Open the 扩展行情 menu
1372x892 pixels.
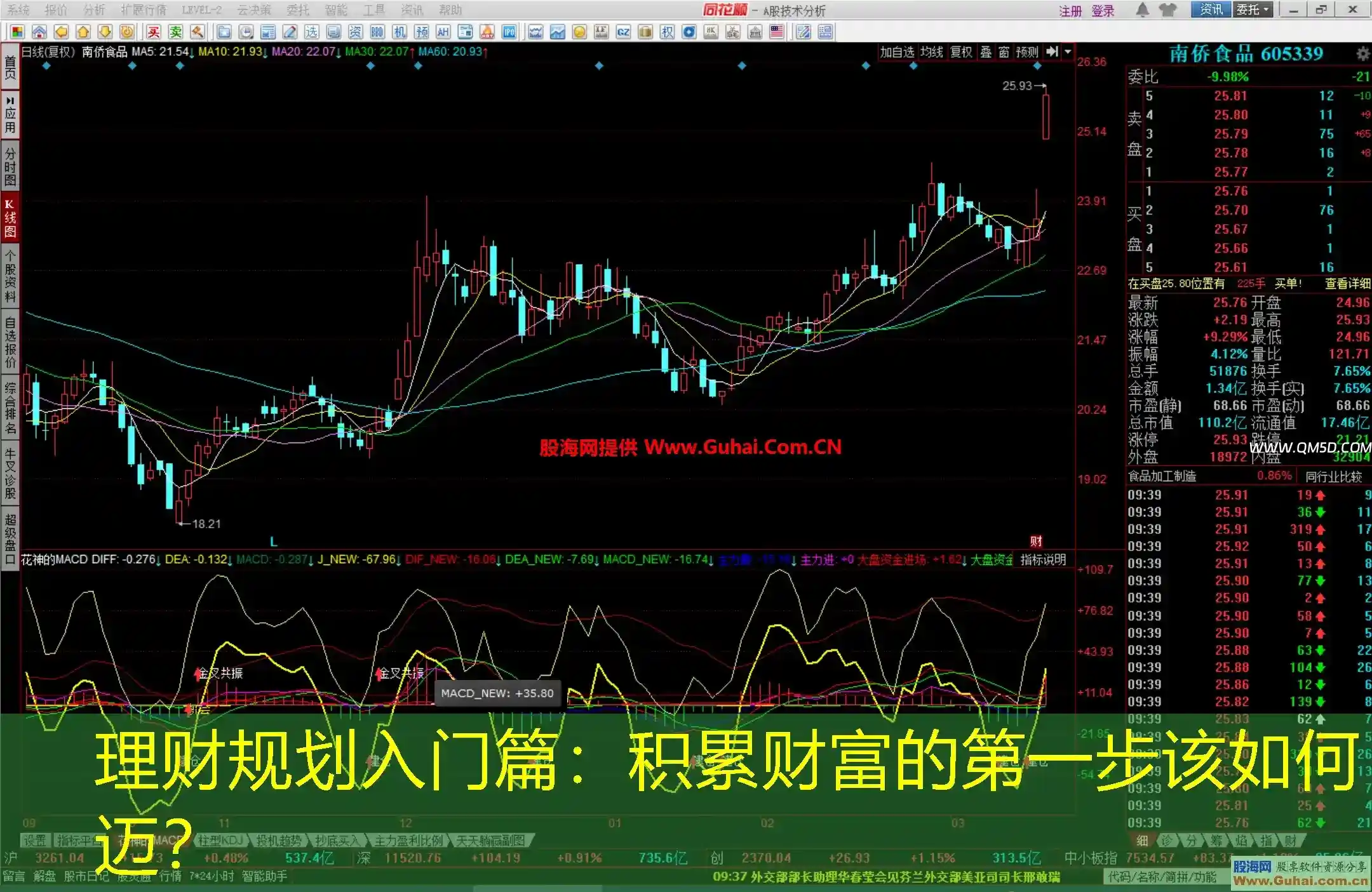(x=144, y=10)
